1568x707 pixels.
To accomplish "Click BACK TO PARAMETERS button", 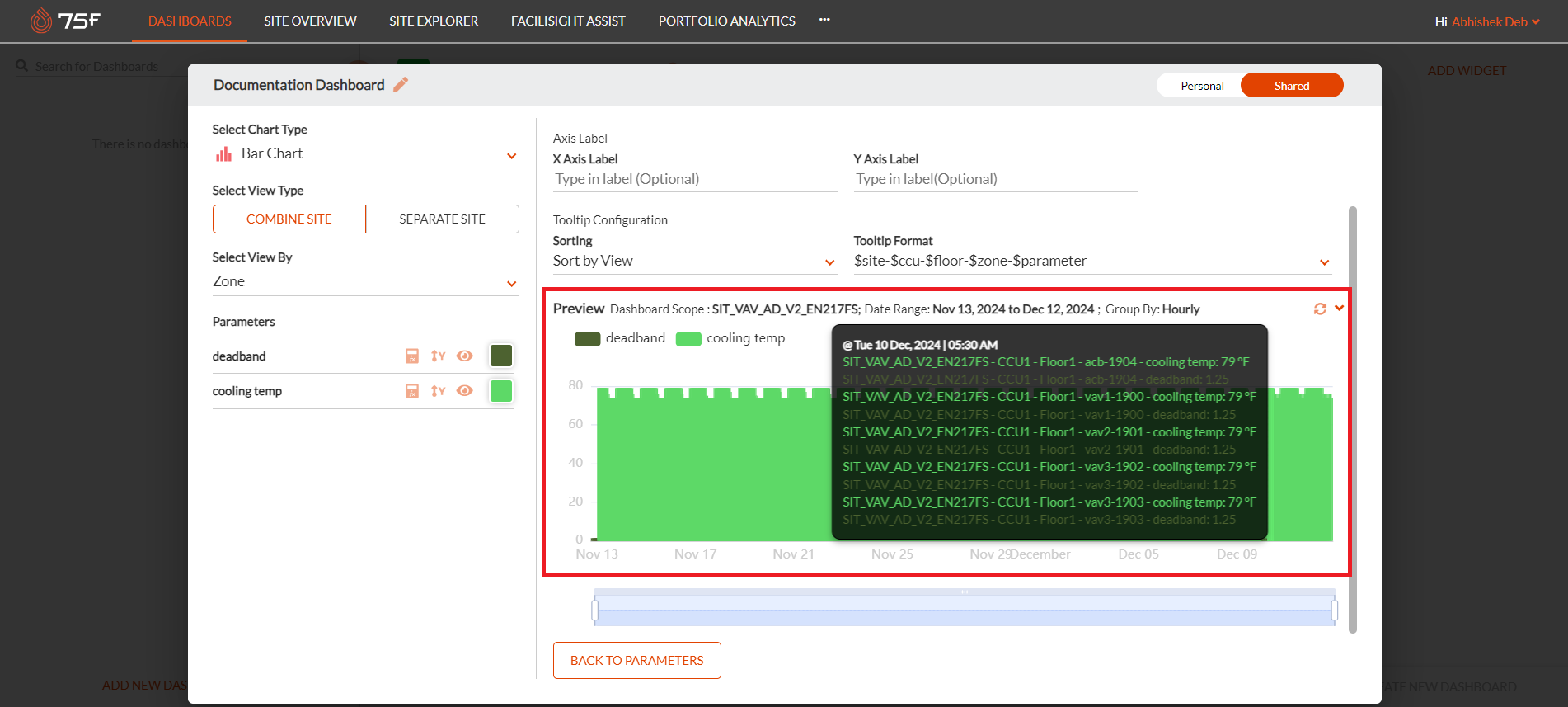I will point(637,660).
